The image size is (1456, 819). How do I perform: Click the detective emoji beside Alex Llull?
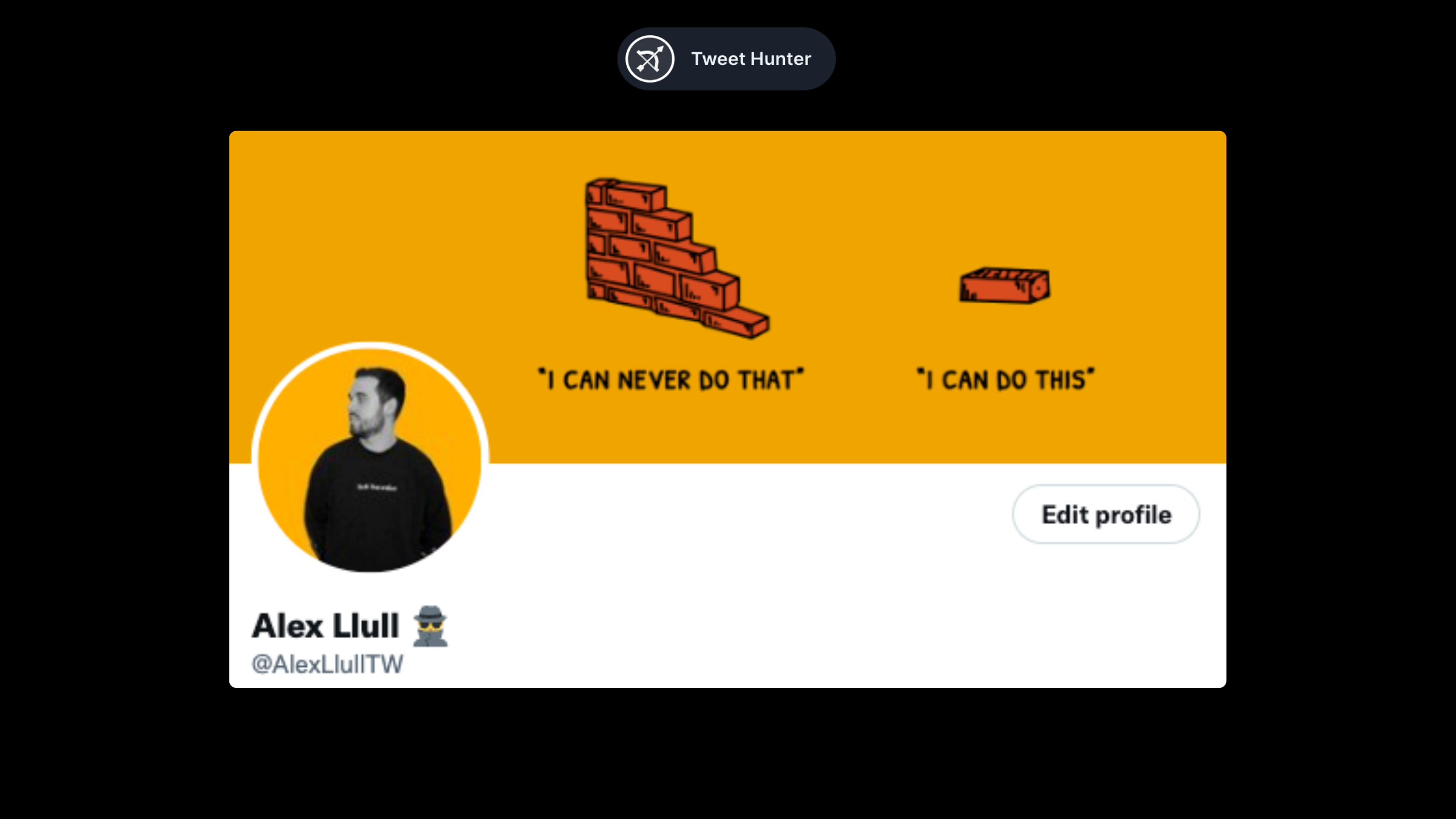[x=430, y=626]
